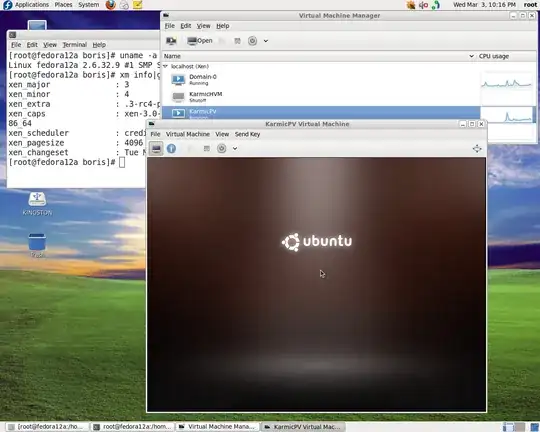The width and height of the screenshot is (540, 432).
Task: Open the Virtual Machine menu
Action: click(x=188, y=134)
